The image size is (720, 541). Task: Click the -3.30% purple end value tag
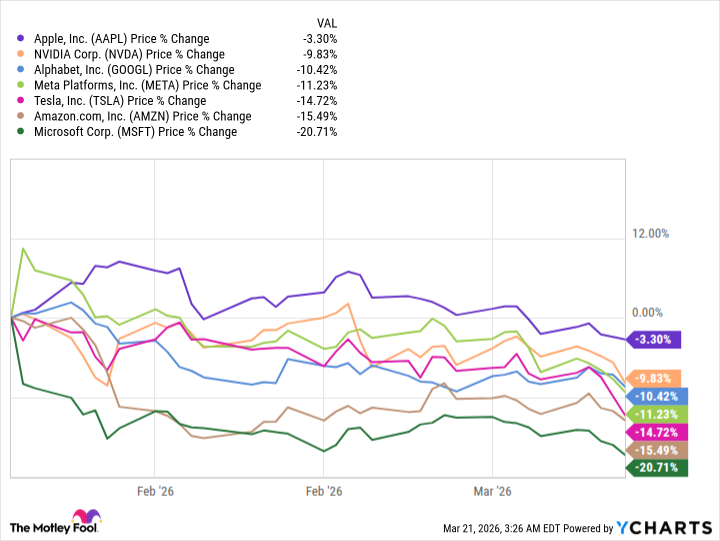[652, 339]
